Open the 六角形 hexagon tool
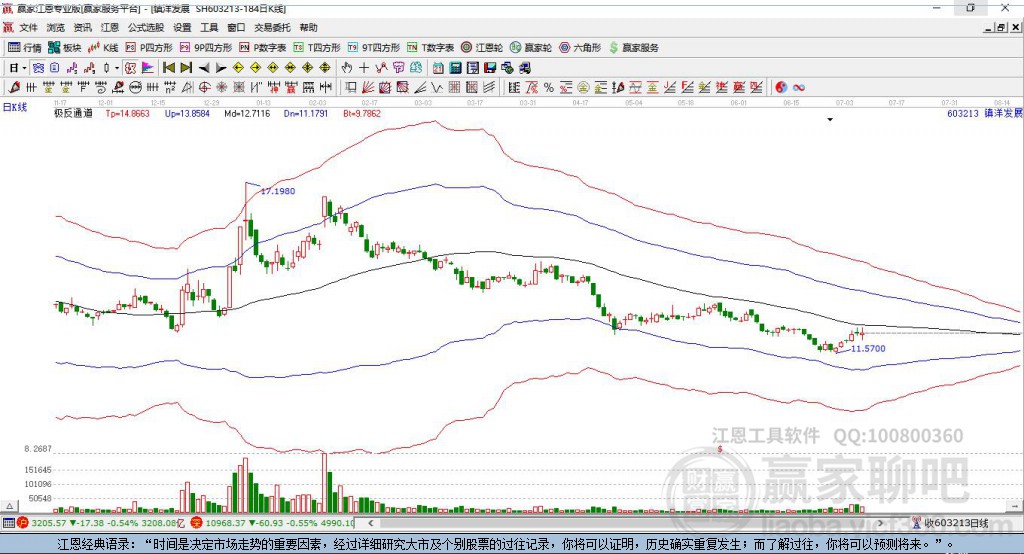This screenshot has width=1024, height=554. coord(580,48)
